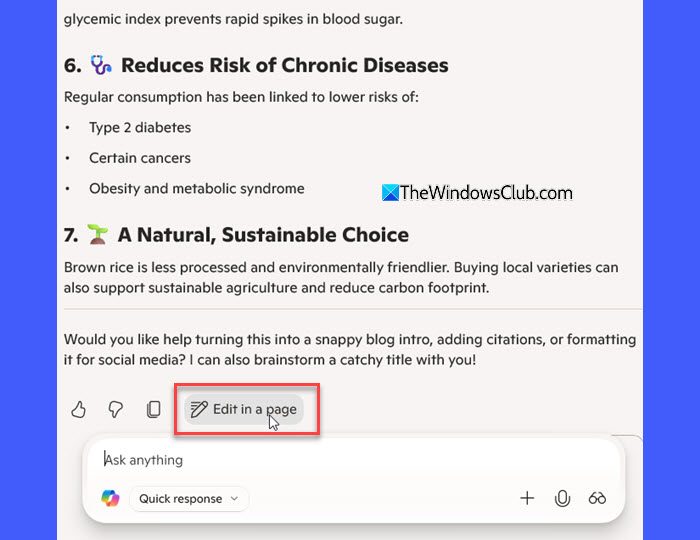Click the Type 2 diabetes bullet item
This screenshot has width=700, height=540.
pyautogui.click(x=140, y=128)
